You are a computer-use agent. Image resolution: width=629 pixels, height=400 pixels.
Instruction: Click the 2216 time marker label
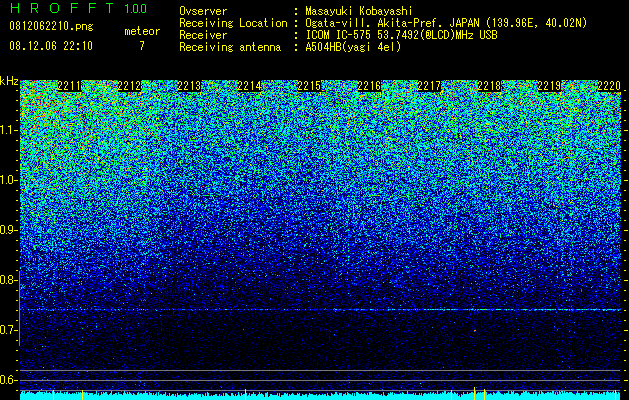pos(369,86)
